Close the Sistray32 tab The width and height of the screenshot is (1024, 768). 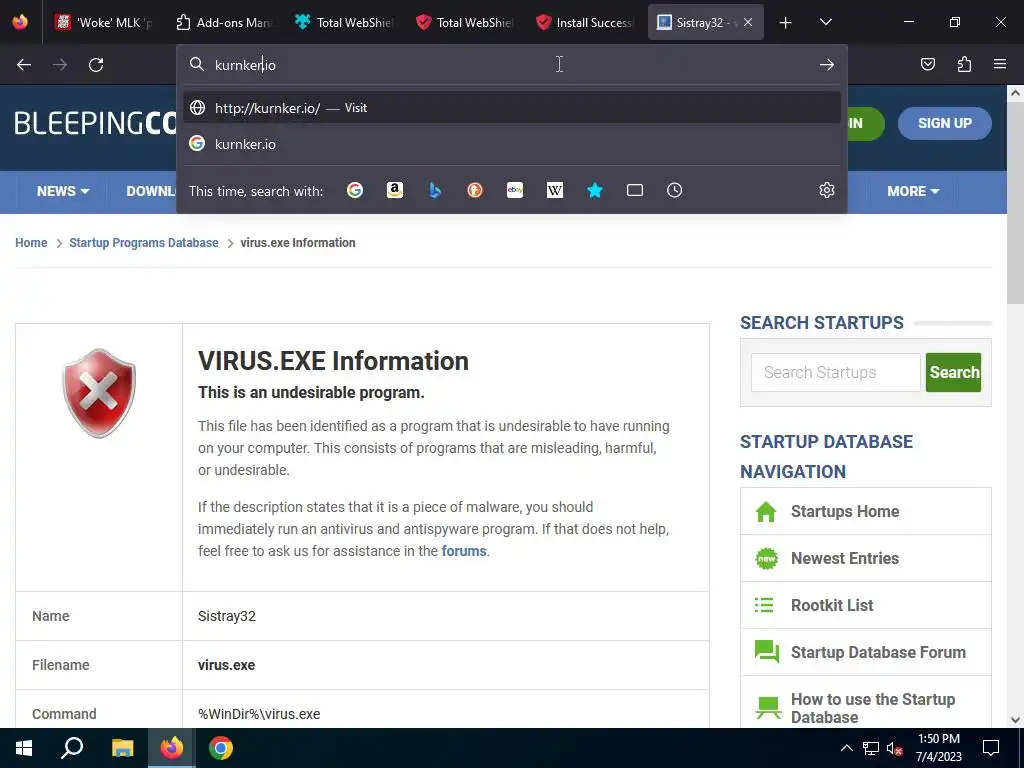coord(748,22)
